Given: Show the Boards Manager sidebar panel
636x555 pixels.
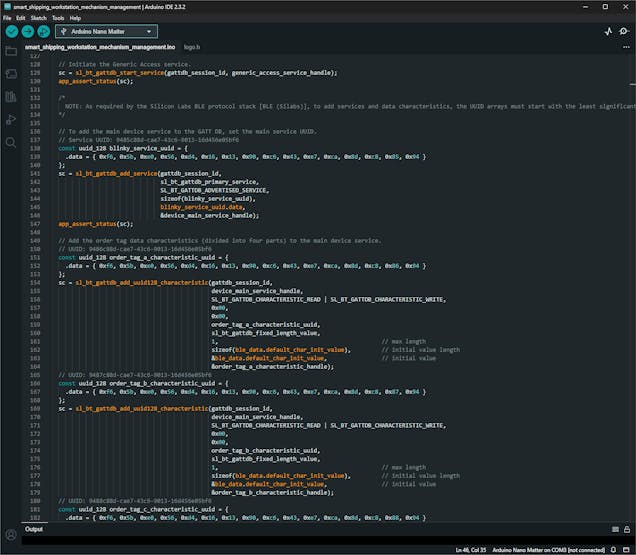Looking at the screenshot, I should tap(11, 73).
